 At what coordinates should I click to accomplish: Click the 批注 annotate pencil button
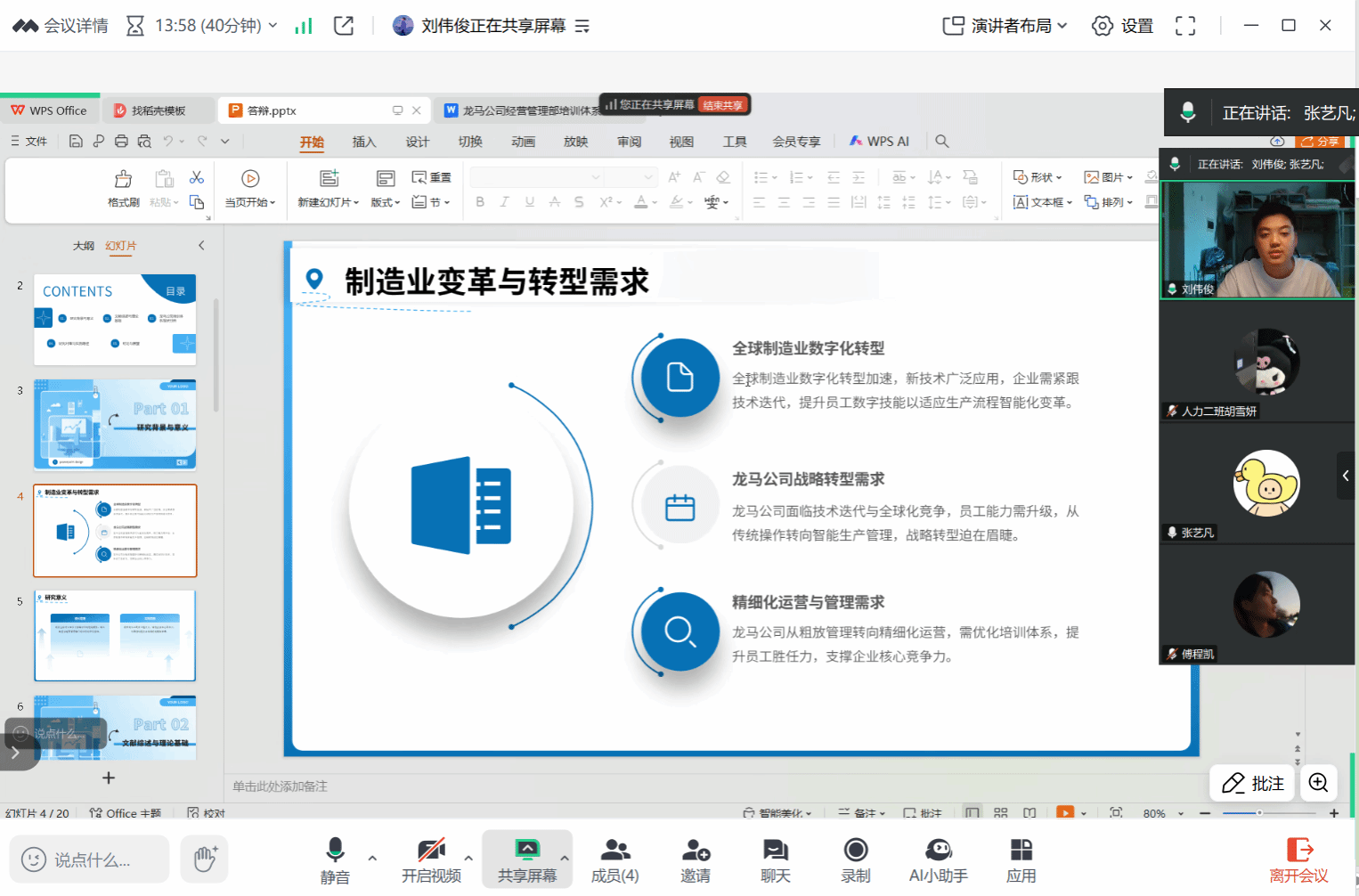pos(1252,783)
